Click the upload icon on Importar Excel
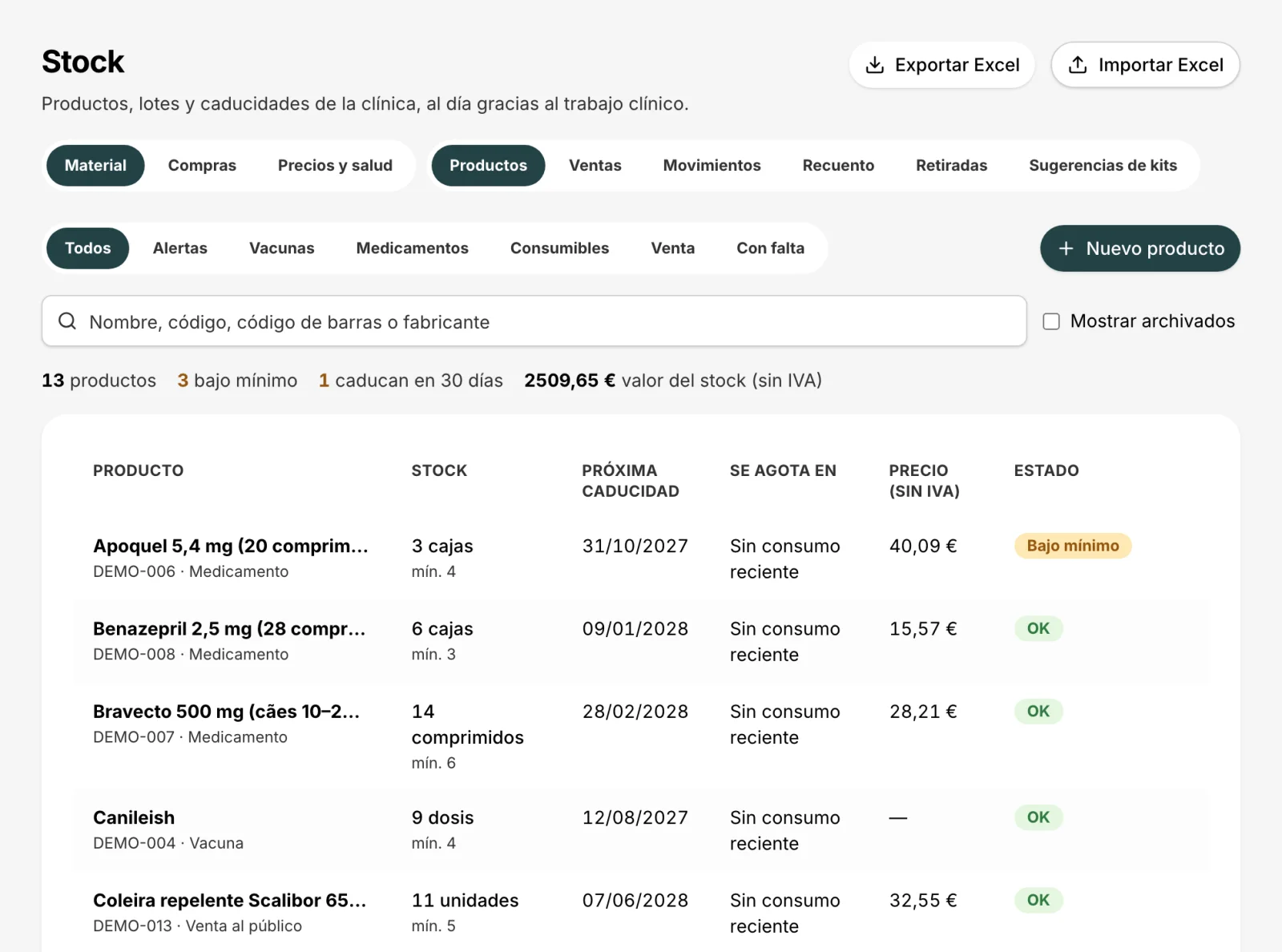This screenshot has width=1282, height=952. pyautogui.click(x=1078, y=65)
